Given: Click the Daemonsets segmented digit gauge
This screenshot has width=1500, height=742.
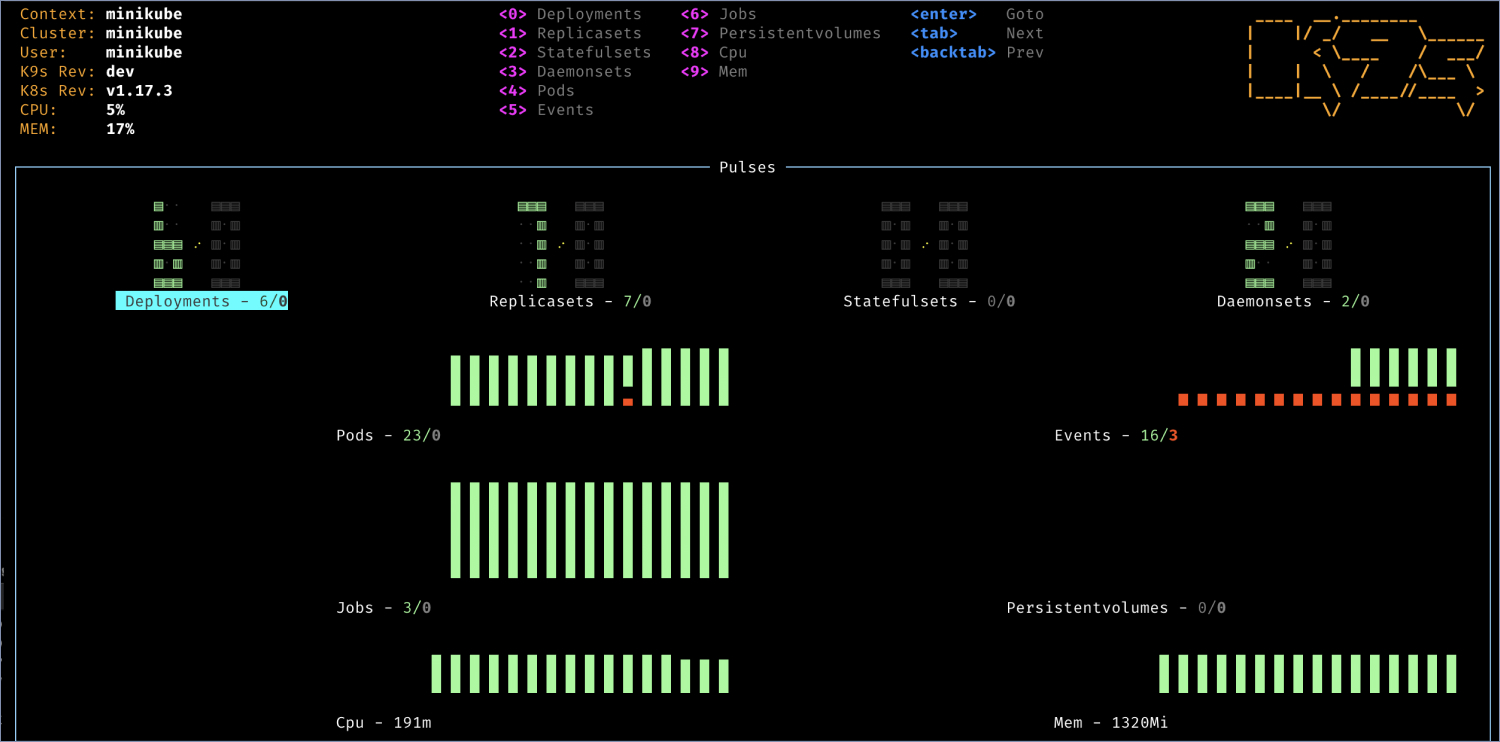Looking at the screenshot, I should click(x=1288, y=245).
